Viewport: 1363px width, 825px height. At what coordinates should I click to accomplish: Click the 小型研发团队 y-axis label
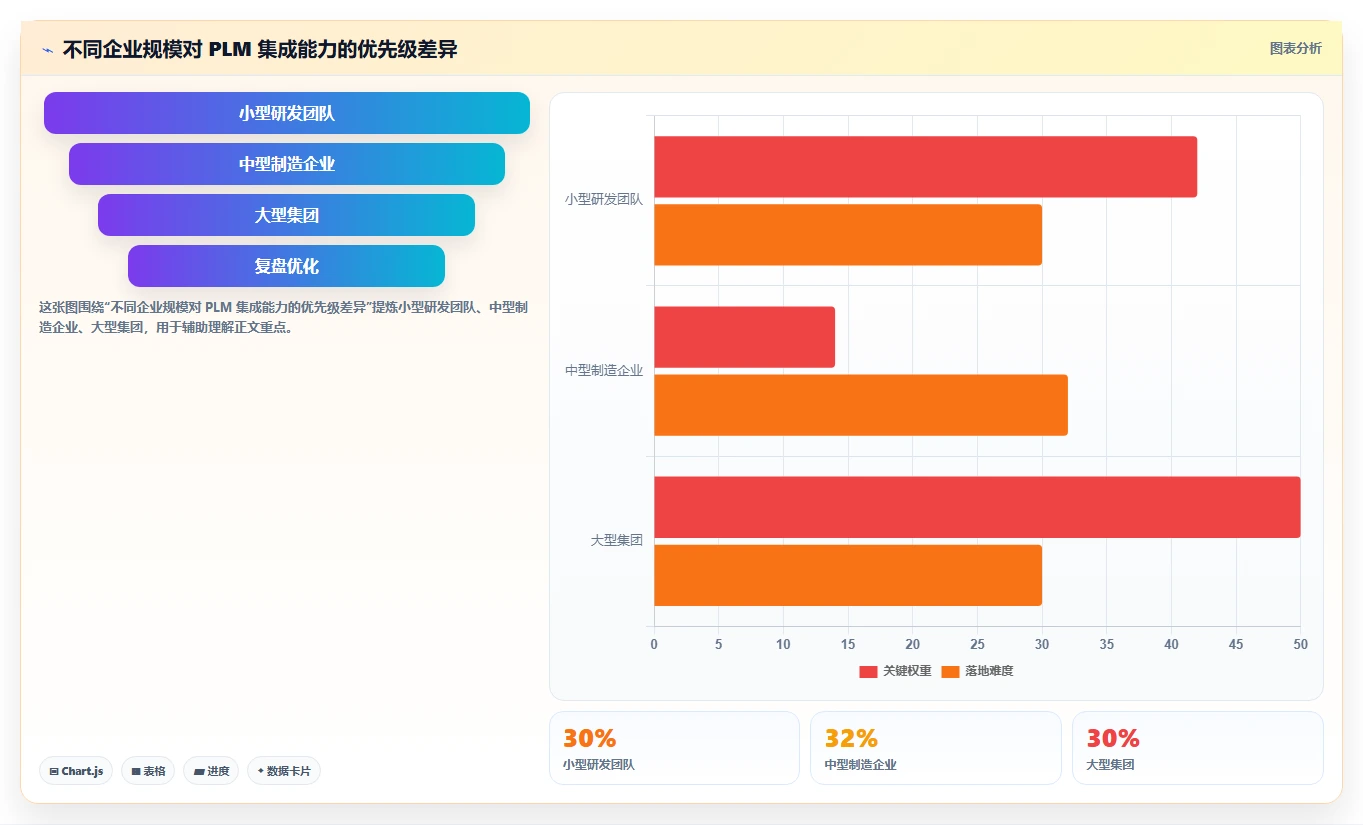tap(604, 200)
